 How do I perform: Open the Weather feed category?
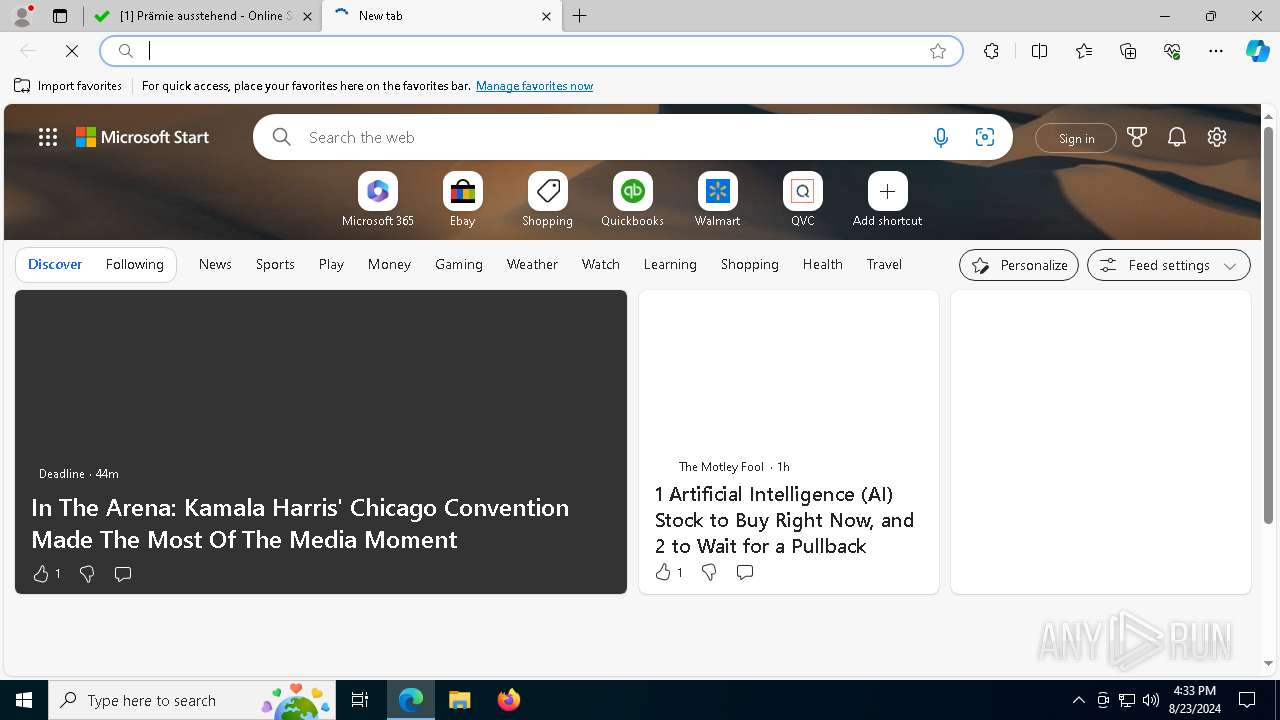[x=532, y=265]
